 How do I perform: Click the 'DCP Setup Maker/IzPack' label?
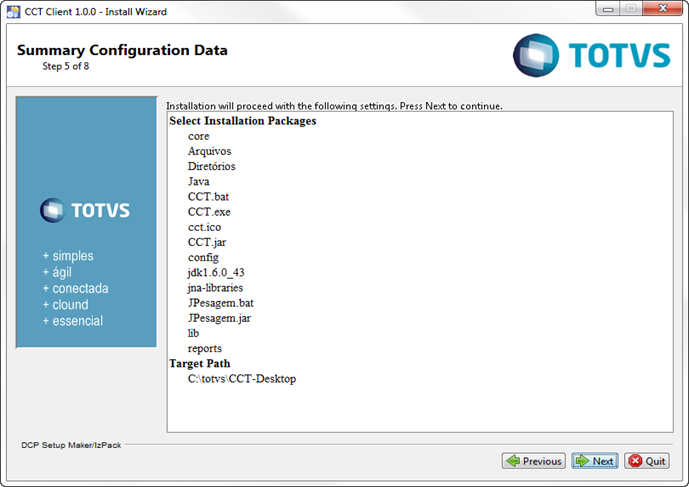[71, 445]
